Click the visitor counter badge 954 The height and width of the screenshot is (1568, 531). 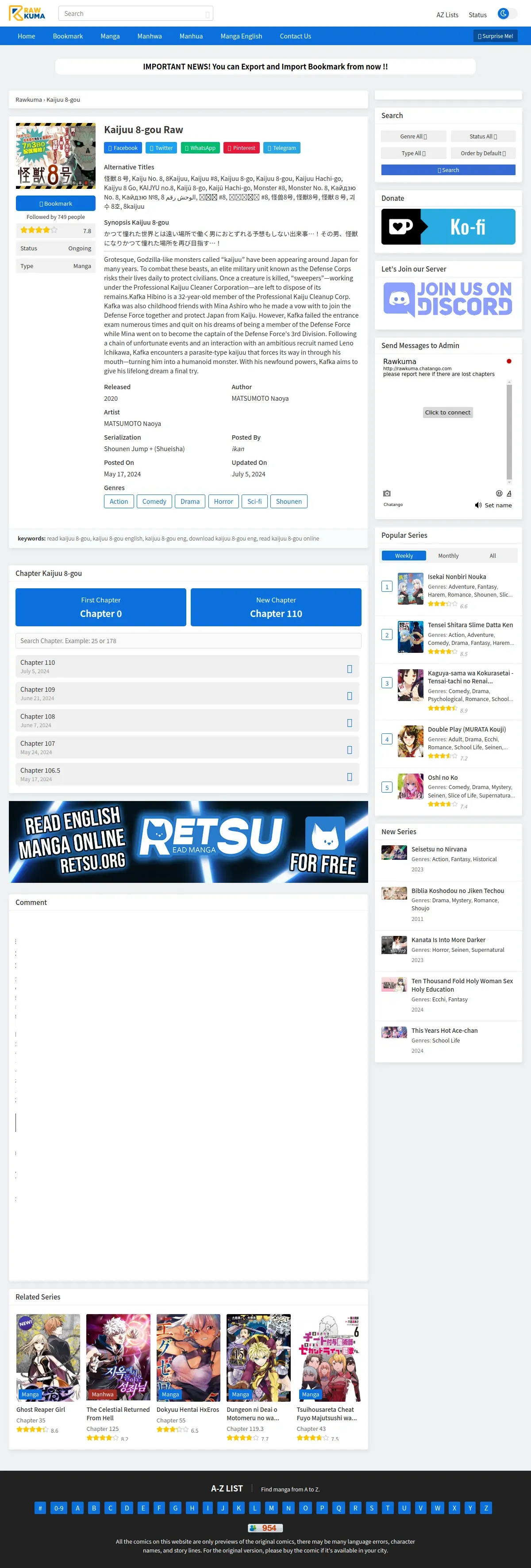click(x=265, y=1528)
